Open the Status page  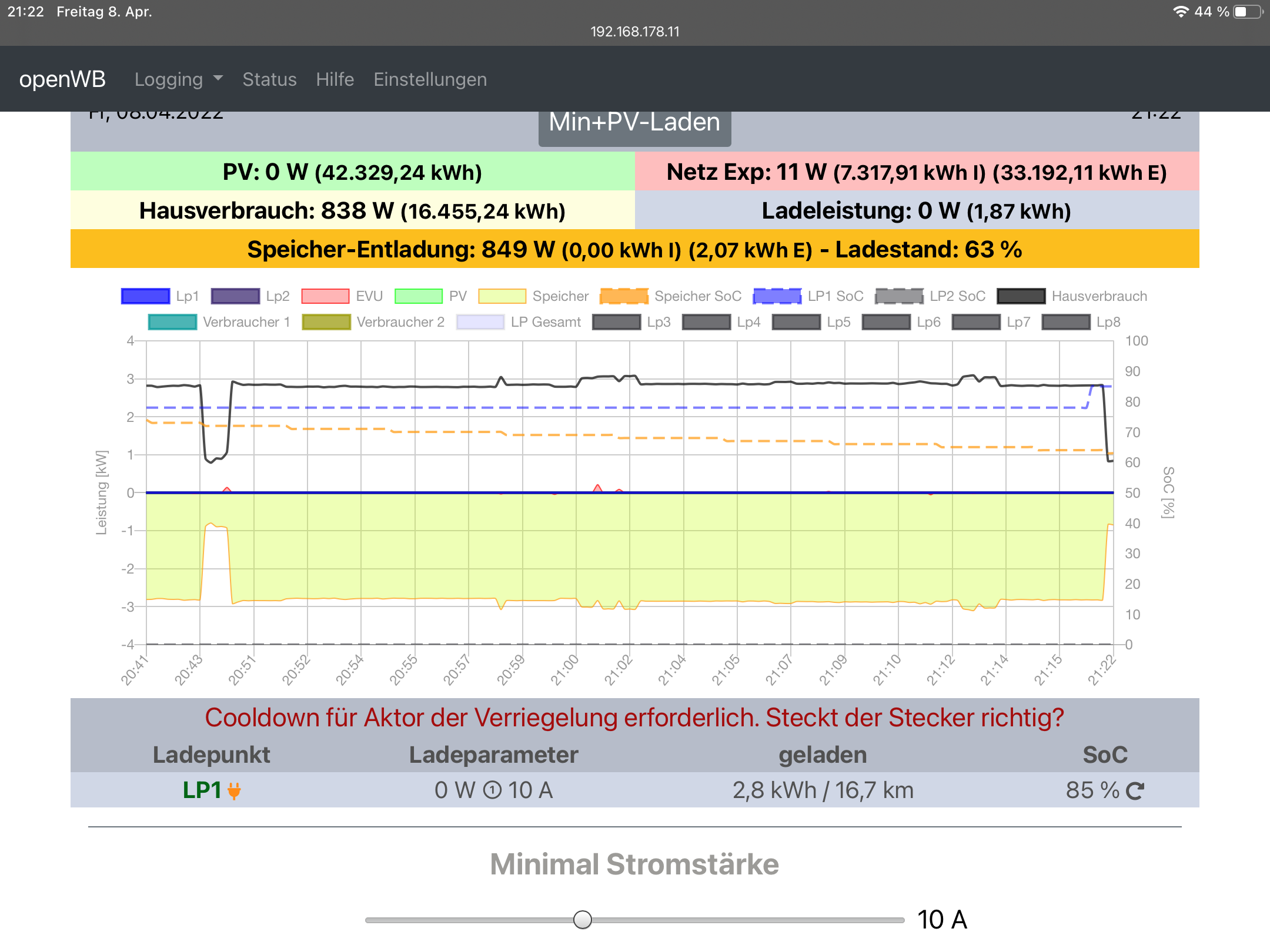click(269, 79)
